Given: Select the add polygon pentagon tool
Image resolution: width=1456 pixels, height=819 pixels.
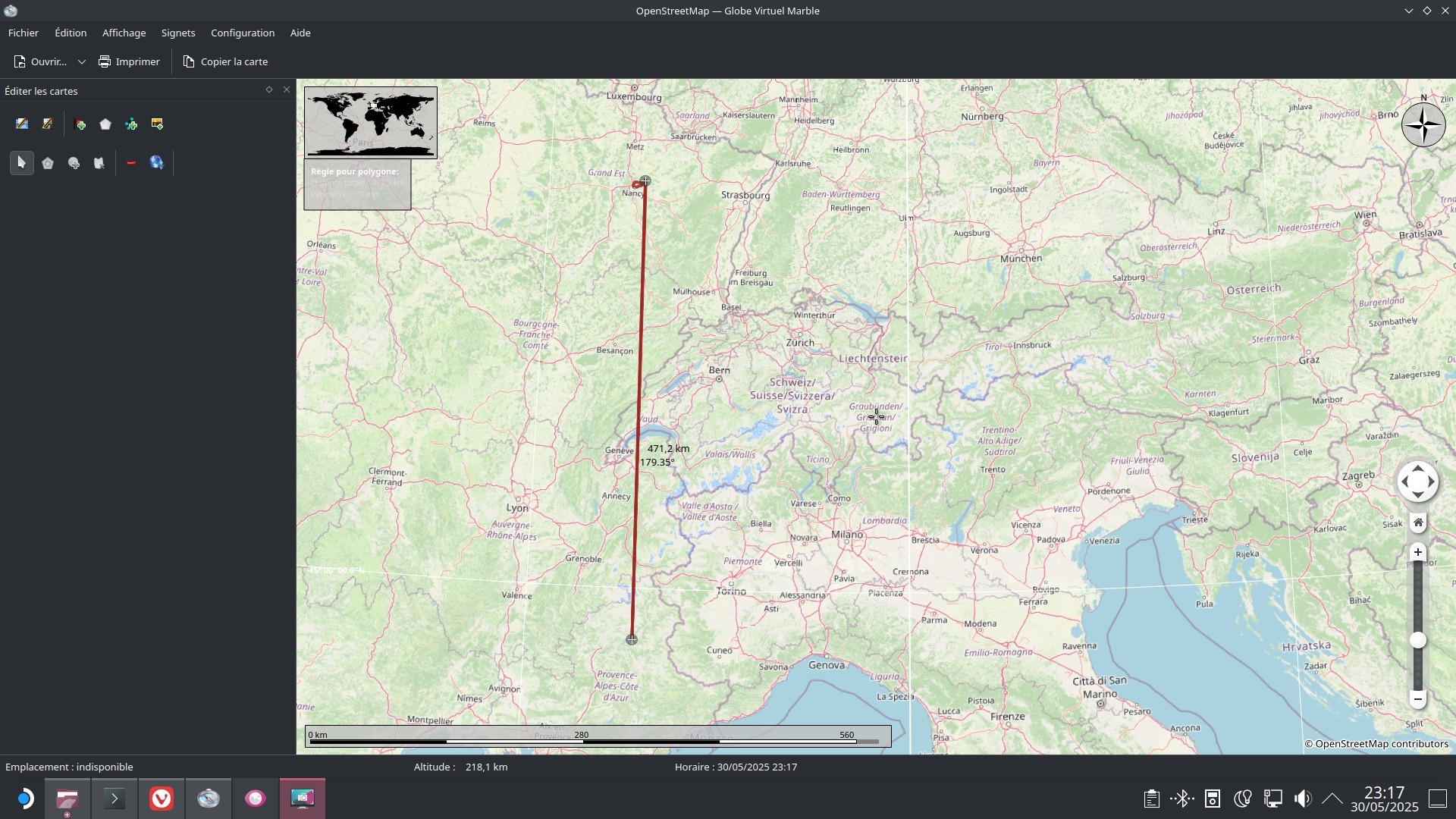Looking at the screenshot, I should pos(105,124).
